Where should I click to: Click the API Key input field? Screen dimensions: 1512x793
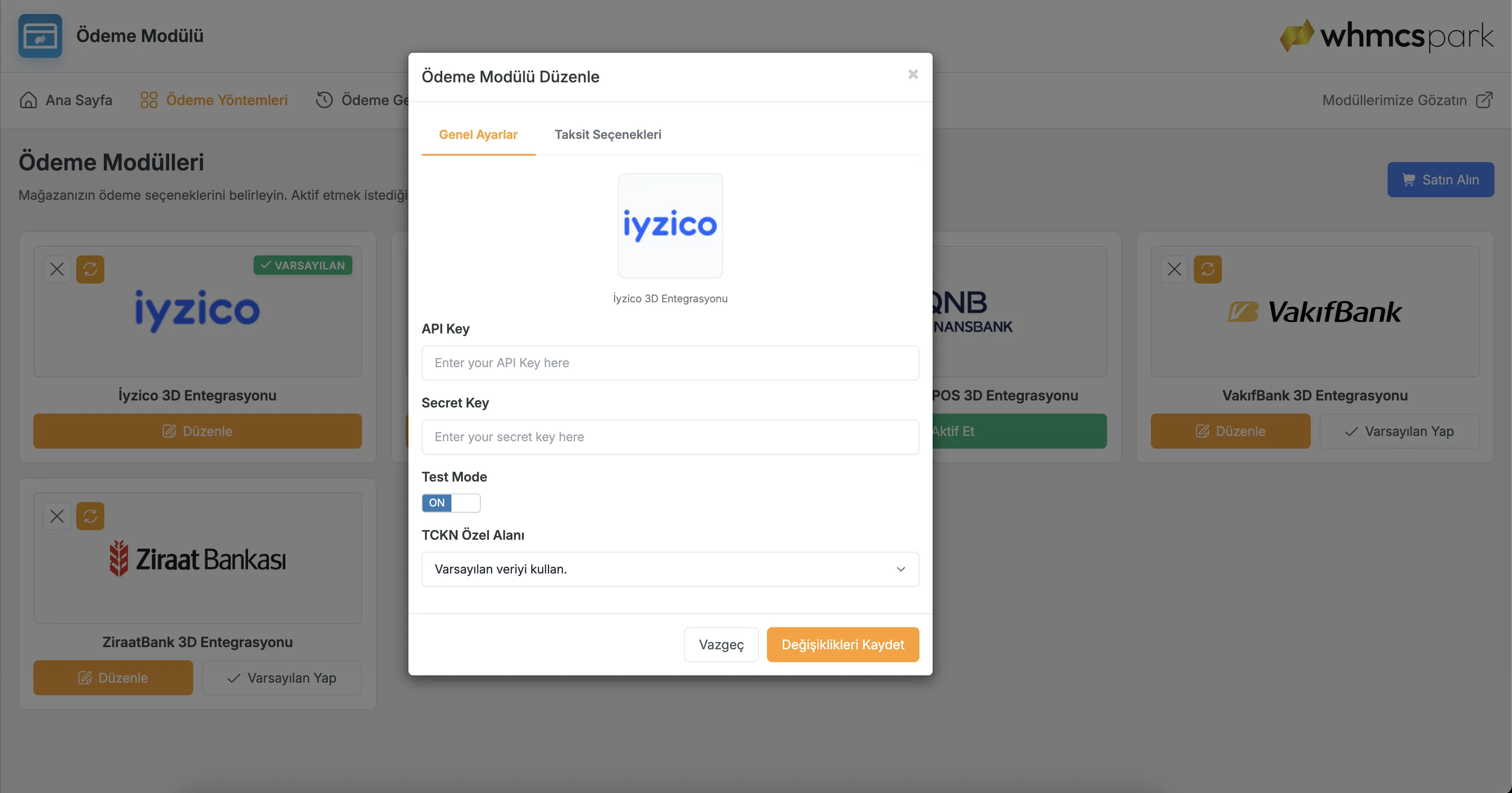tap(670, 363)
